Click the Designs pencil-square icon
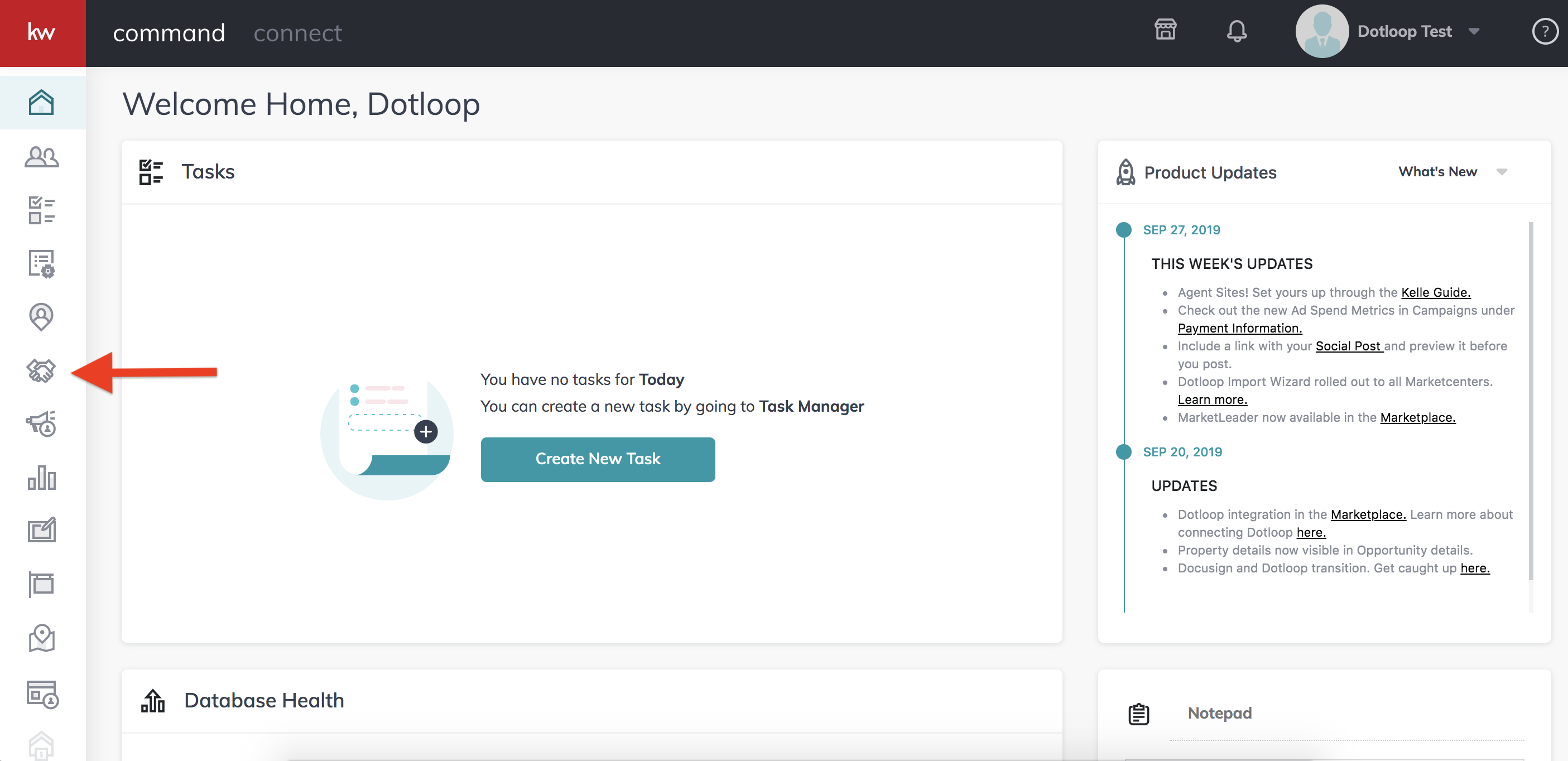 point(41,529)
